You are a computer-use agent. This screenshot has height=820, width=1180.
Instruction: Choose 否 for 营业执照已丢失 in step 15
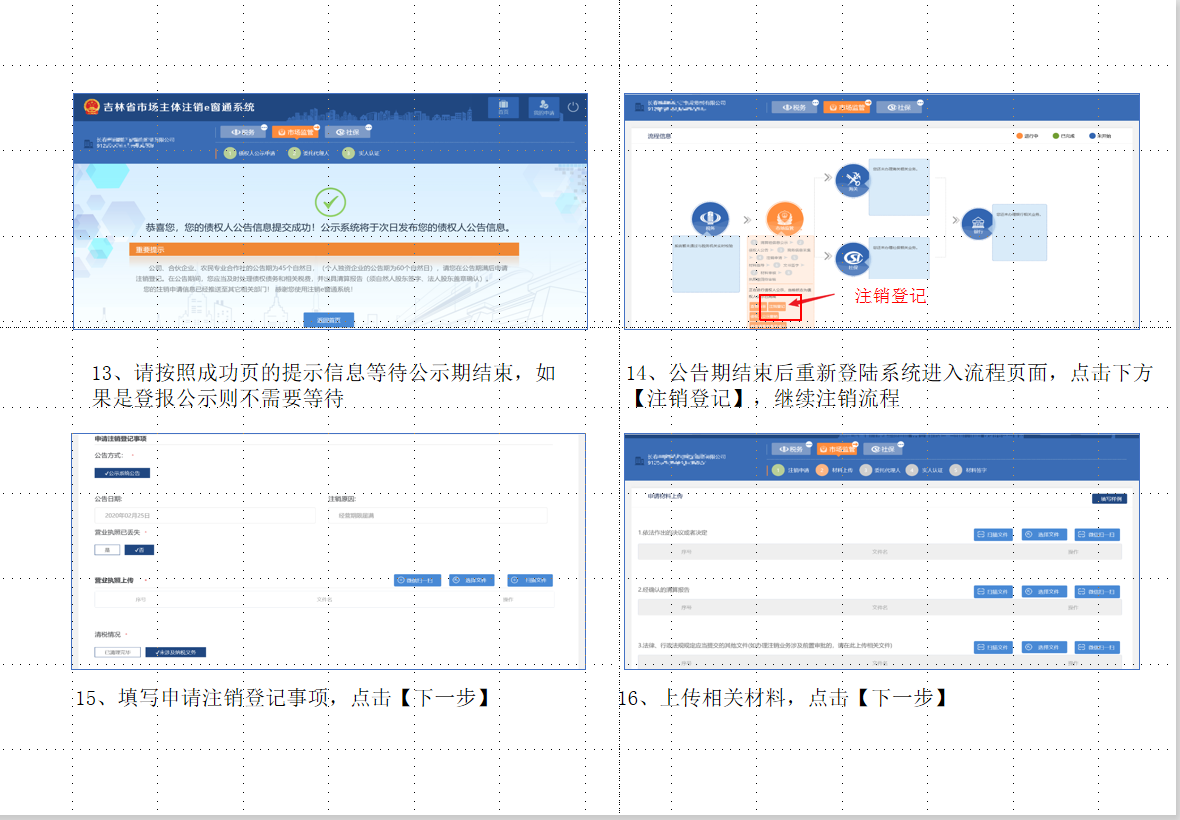(138, 550)
